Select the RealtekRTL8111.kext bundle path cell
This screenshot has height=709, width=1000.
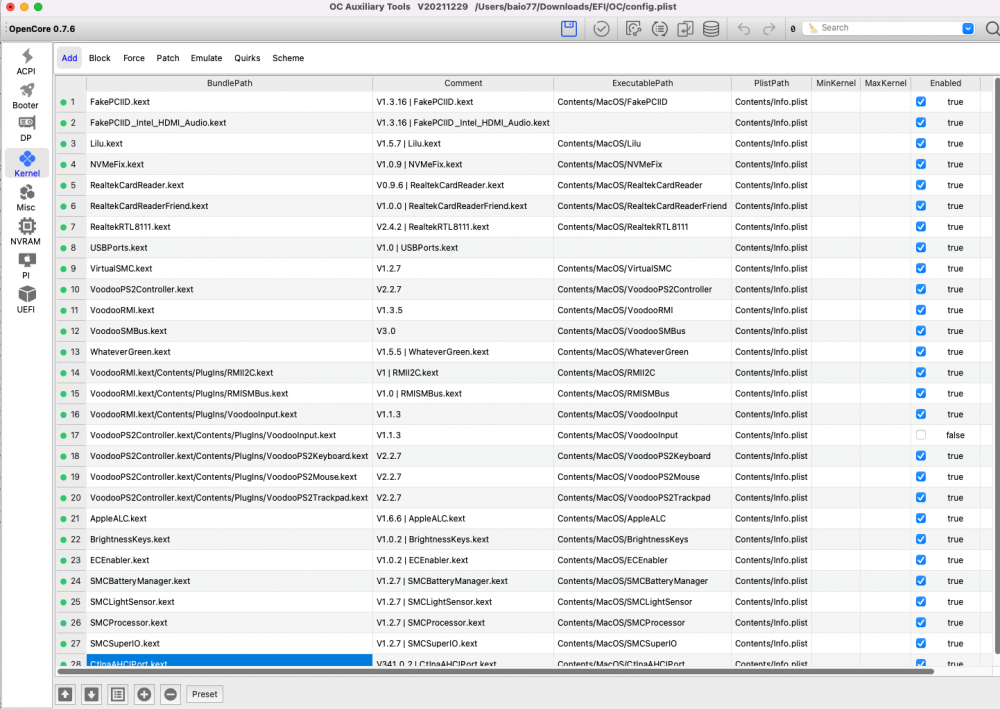230,226
